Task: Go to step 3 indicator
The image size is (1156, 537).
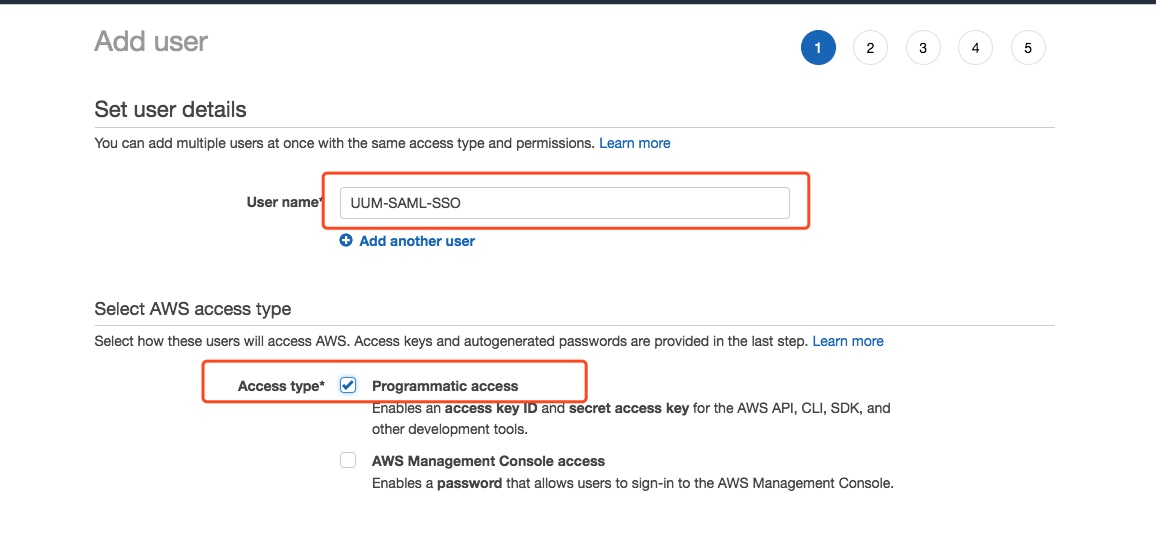Action: (x=923, y=48)
